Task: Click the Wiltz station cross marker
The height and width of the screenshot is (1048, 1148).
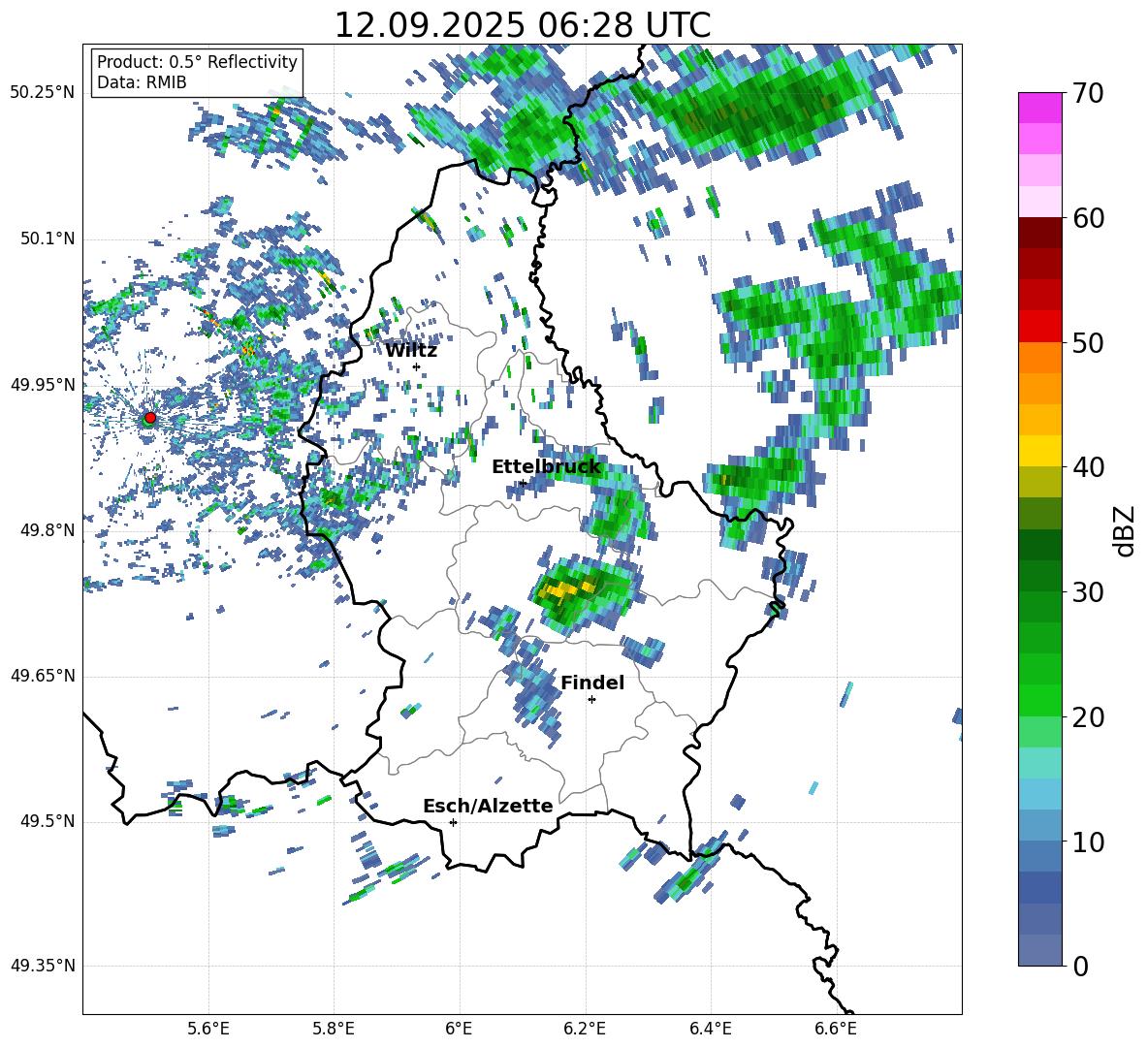Action: tap(417, 366)
